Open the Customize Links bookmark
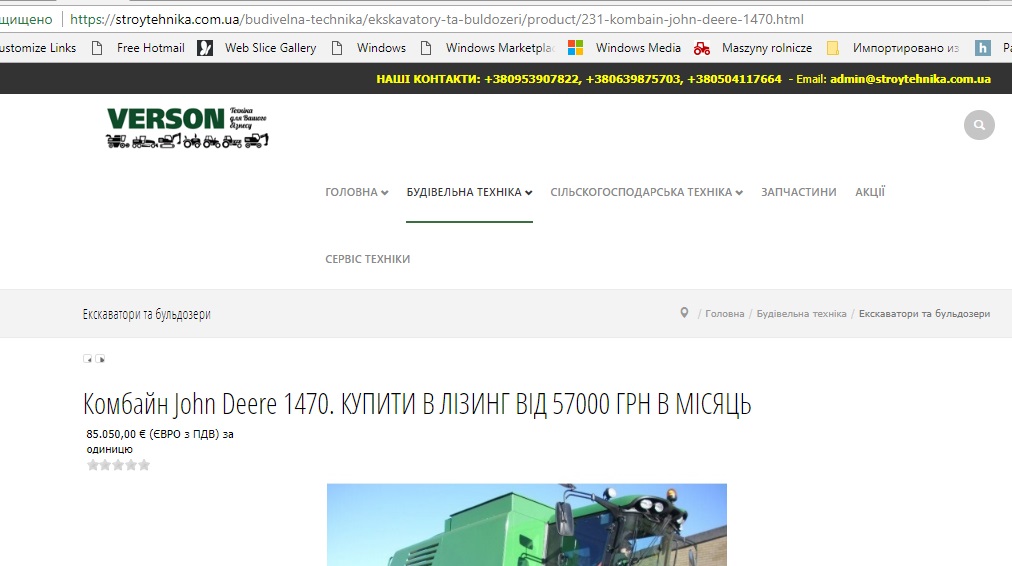This screenshot has width=1012, height=566. [37, 48]
